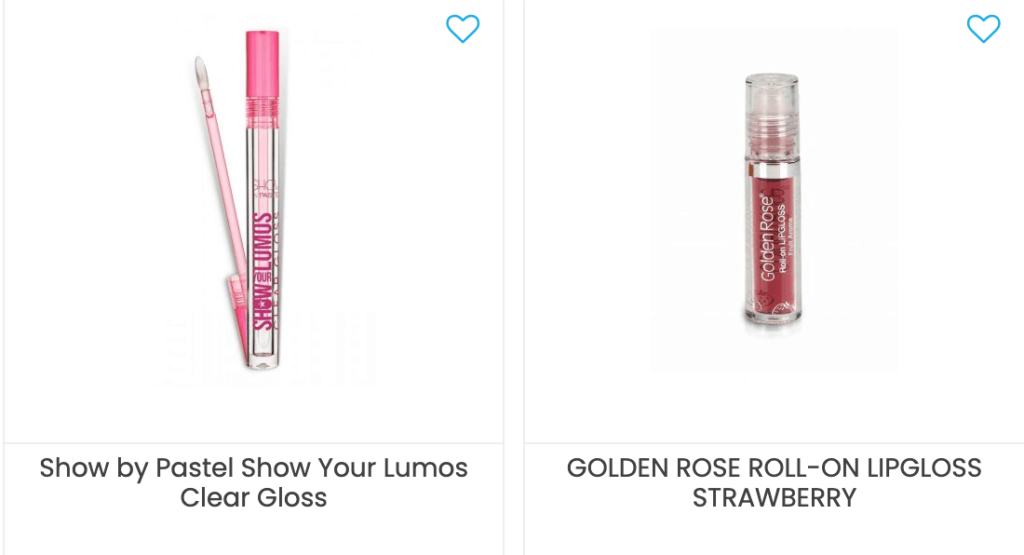Click the word "Pastel" in the left title

pos(193,468)
